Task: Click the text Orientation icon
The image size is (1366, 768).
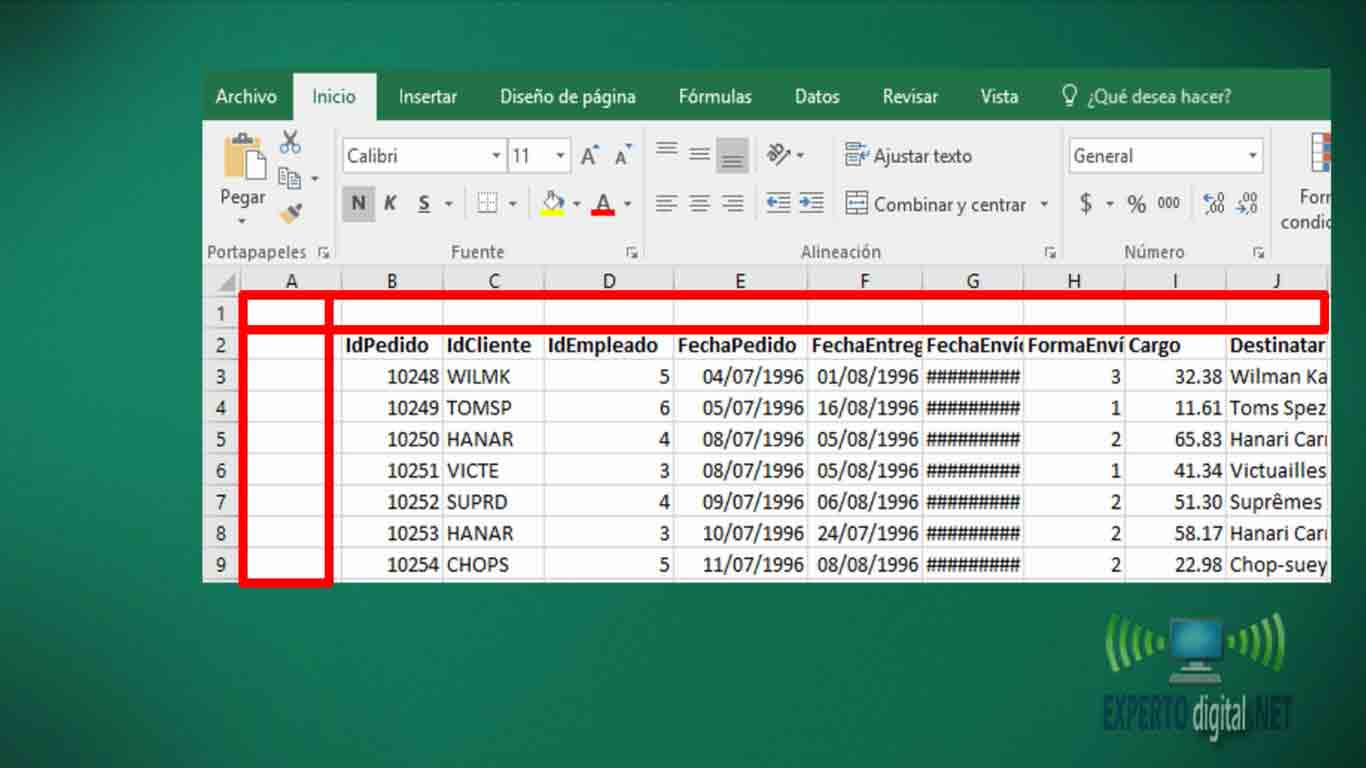Action: 779,155
